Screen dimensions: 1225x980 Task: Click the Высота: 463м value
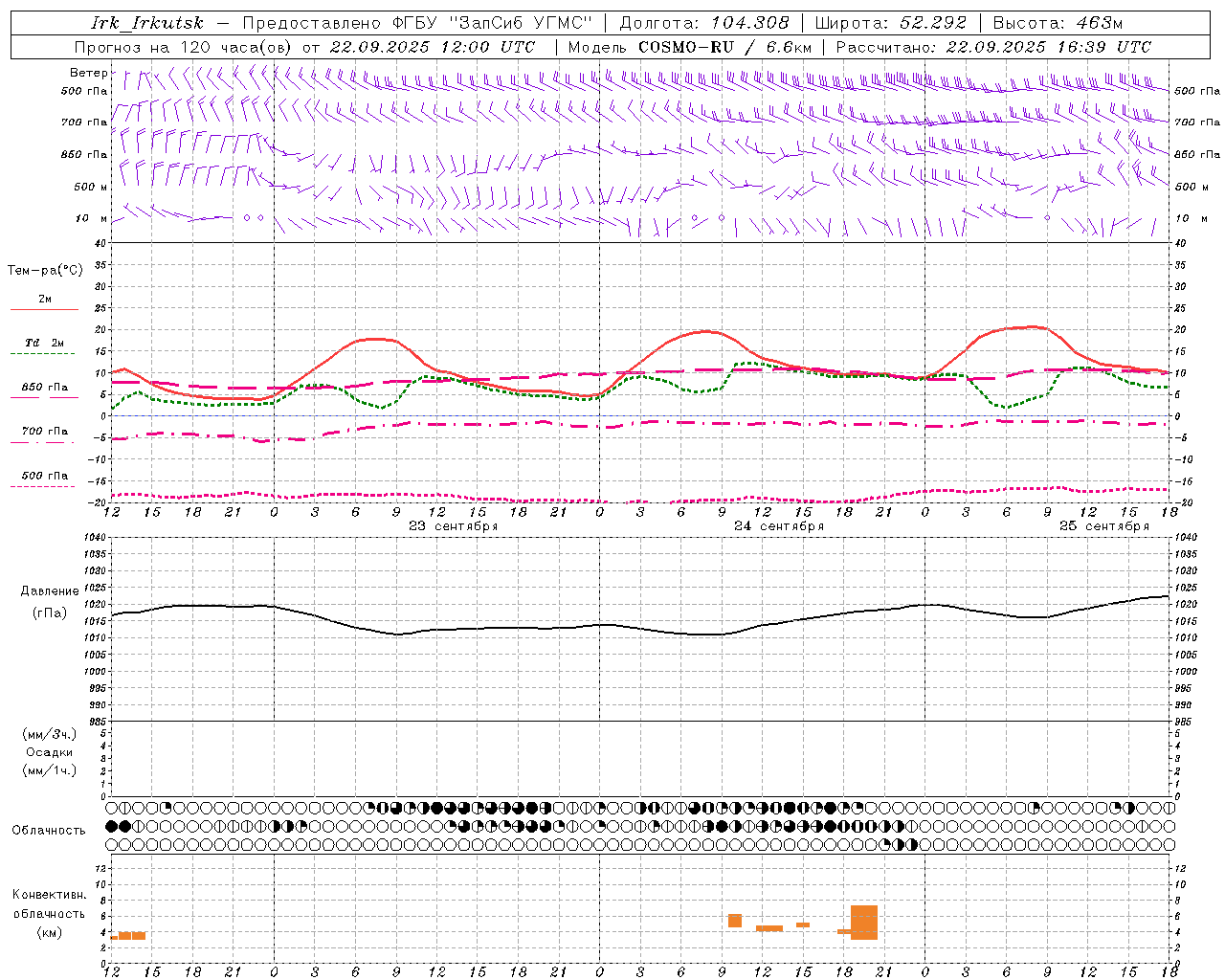(x=1058, y=24)
